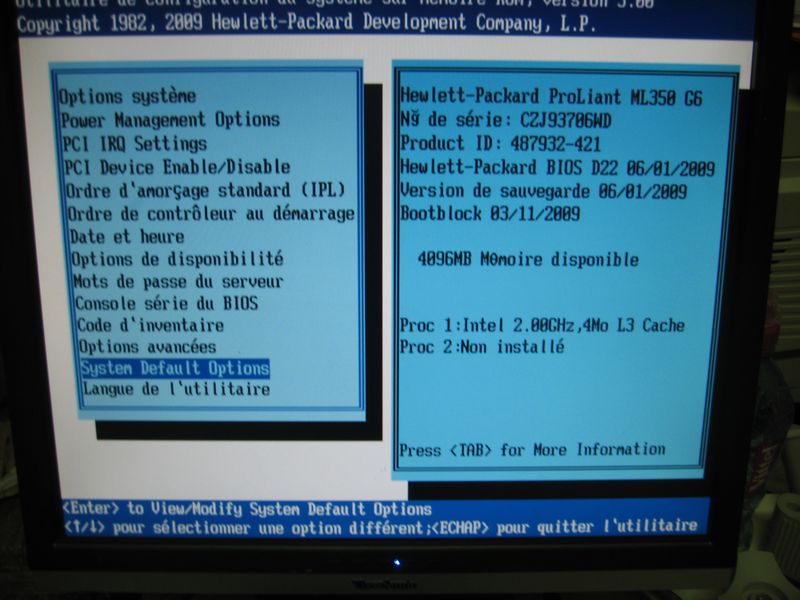Open Mots de passe du serveur
This screenshot has height=600, width=800.
point(178,281)
